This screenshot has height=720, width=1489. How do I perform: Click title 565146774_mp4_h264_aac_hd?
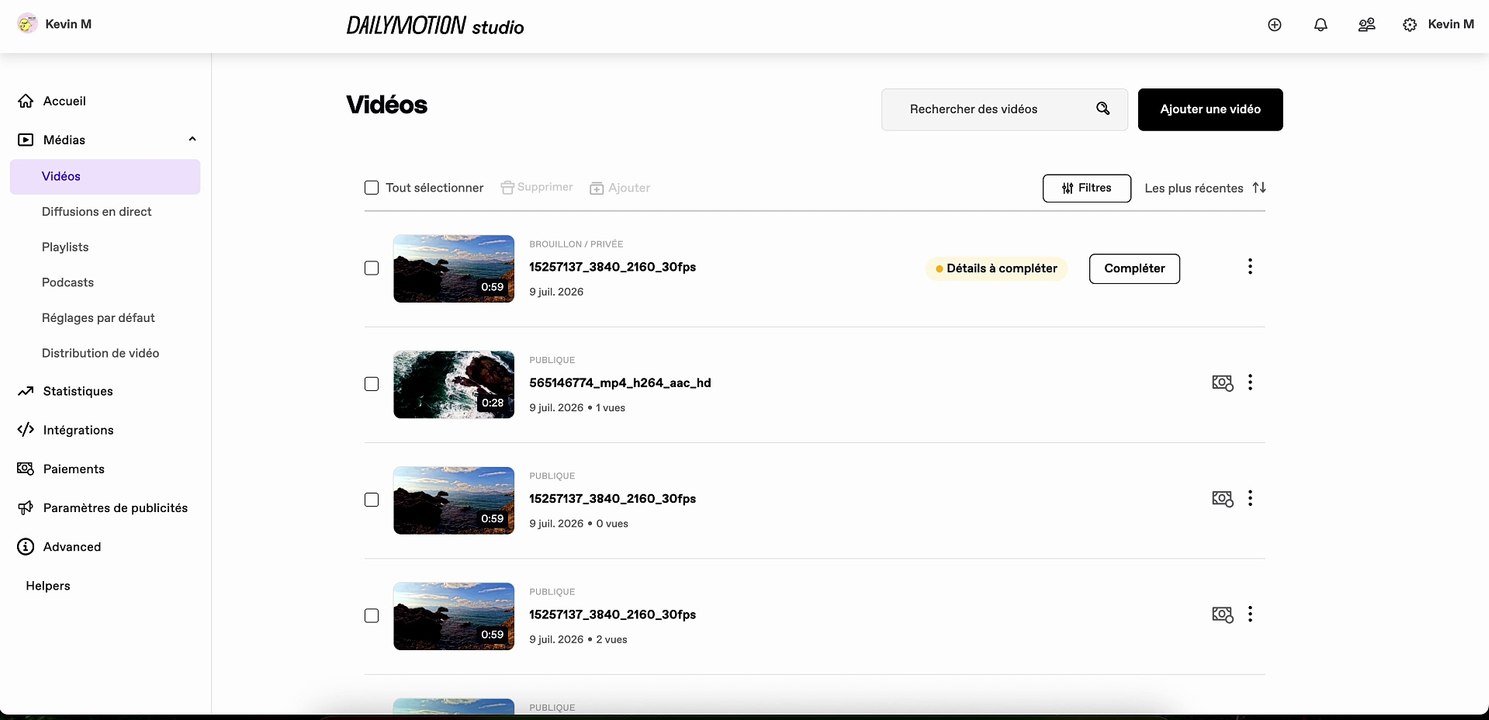(x=620, y=383)
